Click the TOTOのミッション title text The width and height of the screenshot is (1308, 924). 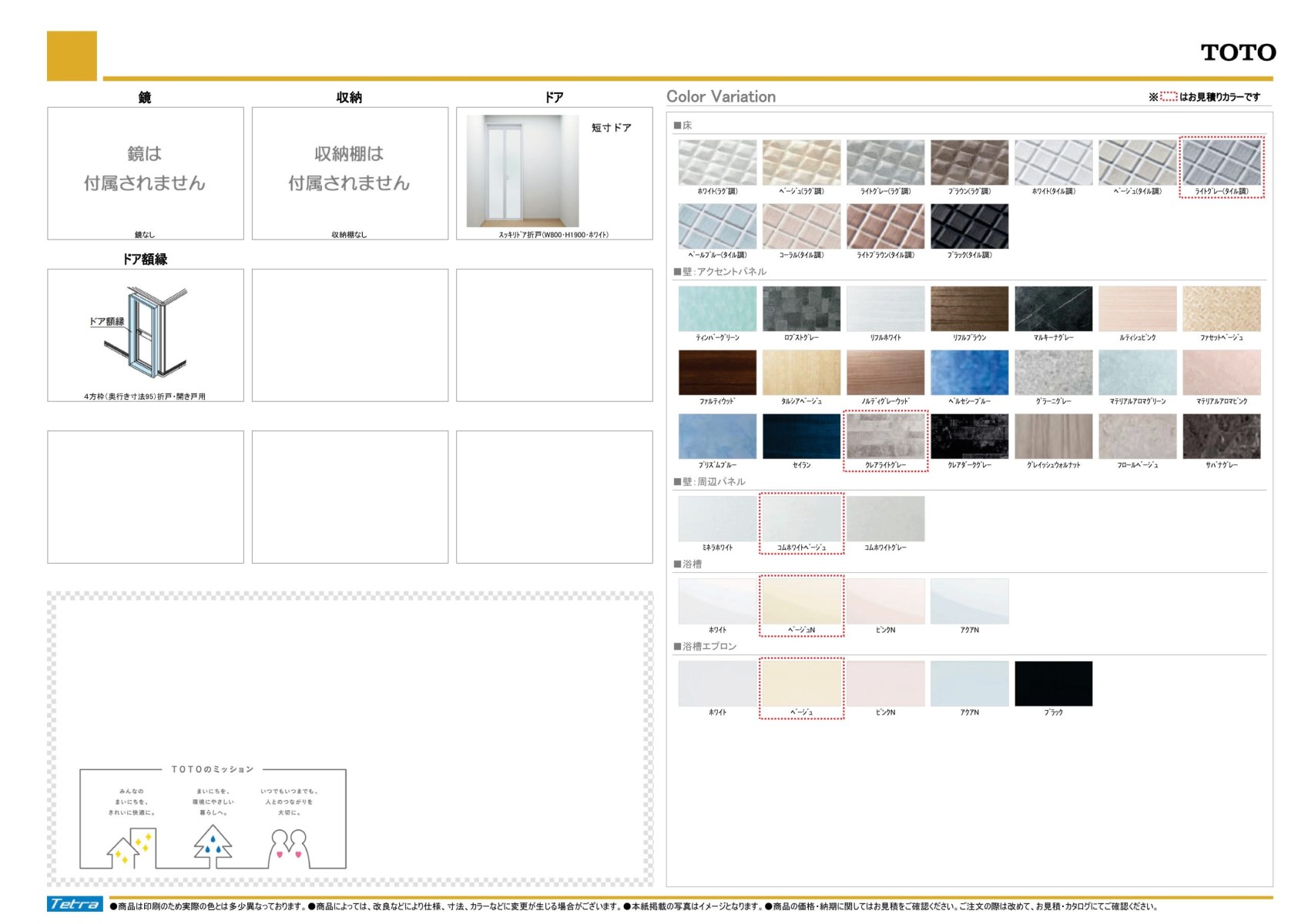pos(212,769)
